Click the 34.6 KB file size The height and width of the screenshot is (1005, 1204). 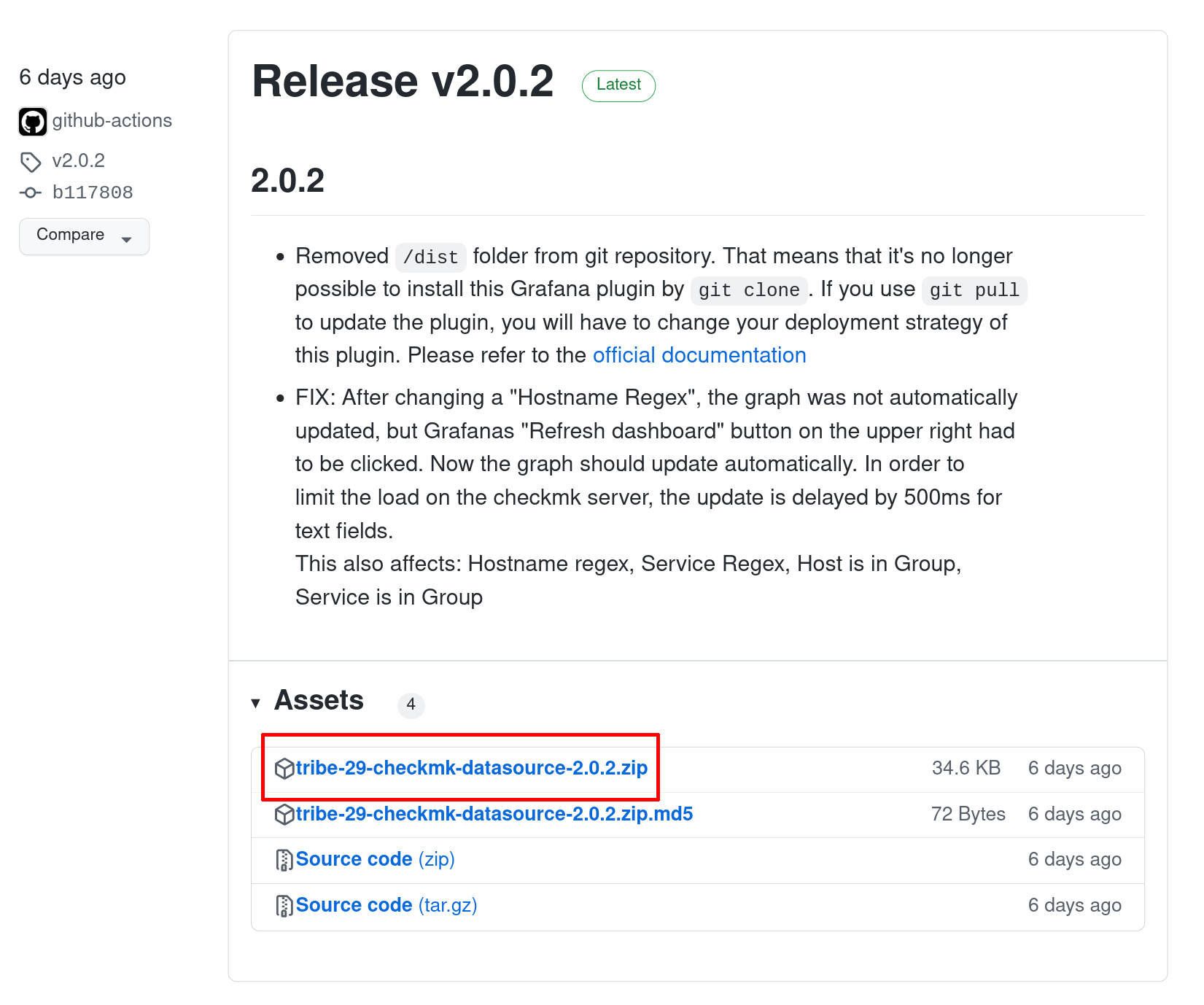(x=966, y=768)
